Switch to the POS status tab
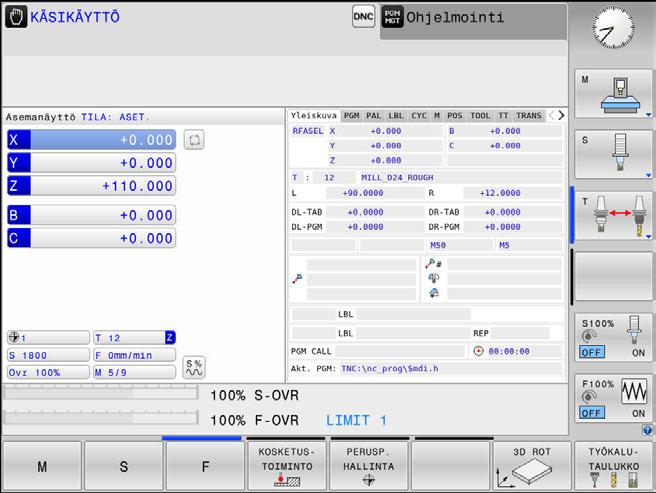 point(455,116)
